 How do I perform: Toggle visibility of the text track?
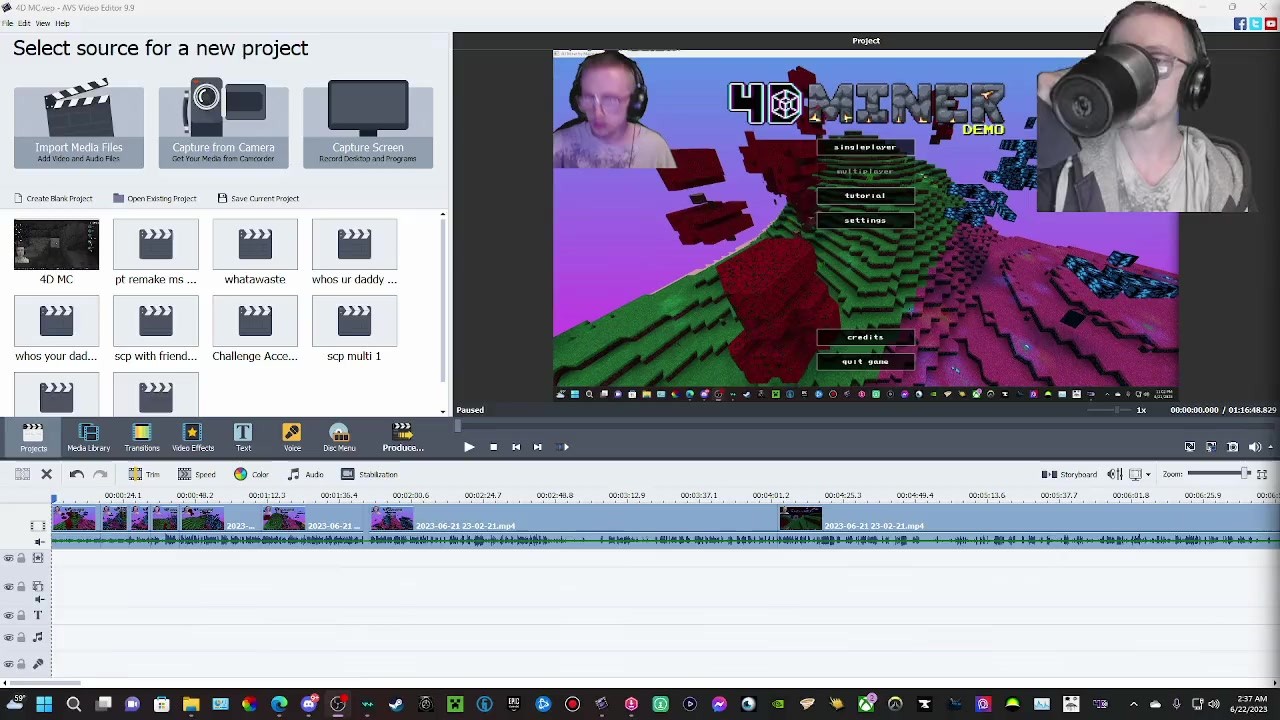tap(9, 615)
